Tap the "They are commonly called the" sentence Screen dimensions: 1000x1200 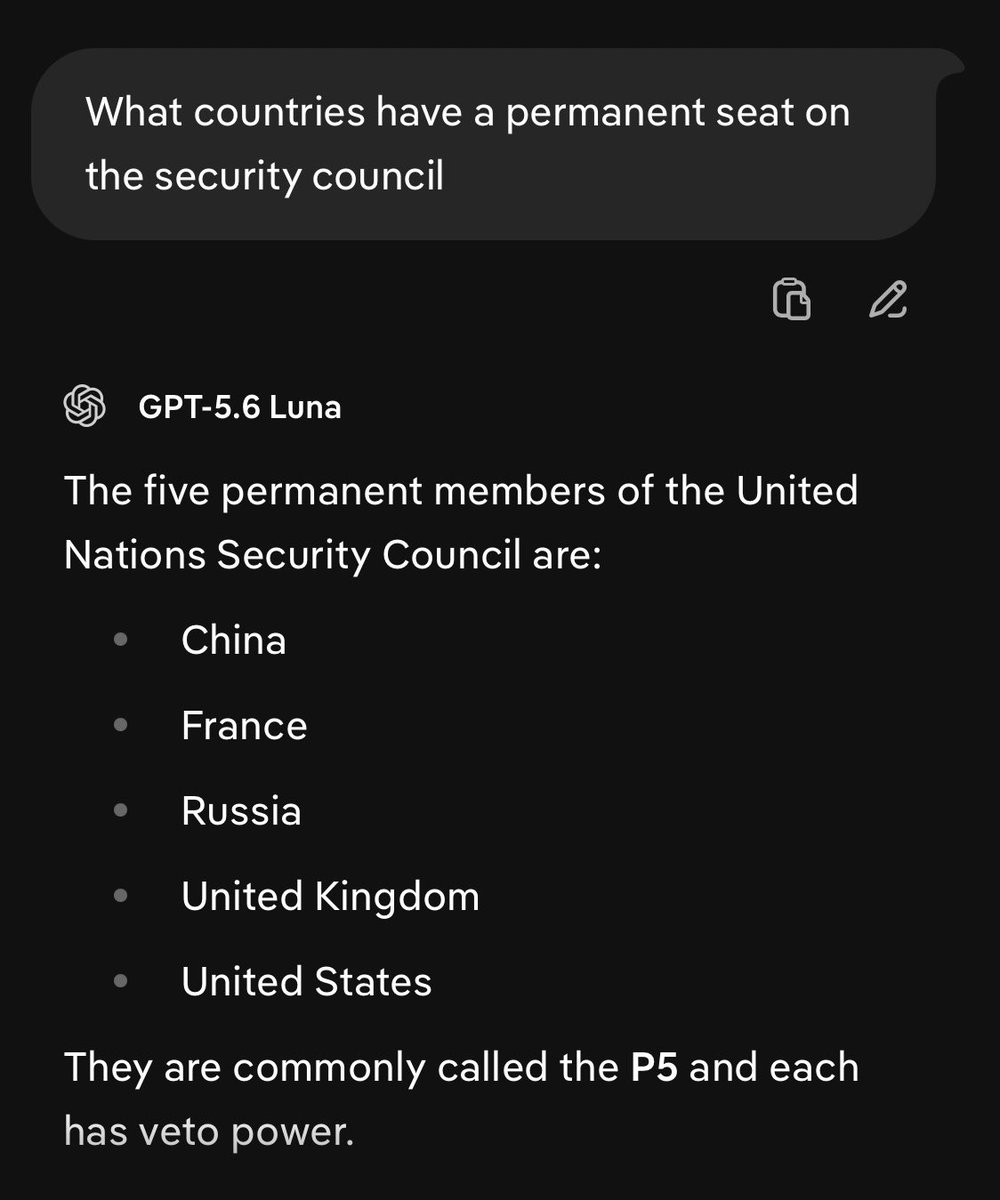pos(341,1068)
